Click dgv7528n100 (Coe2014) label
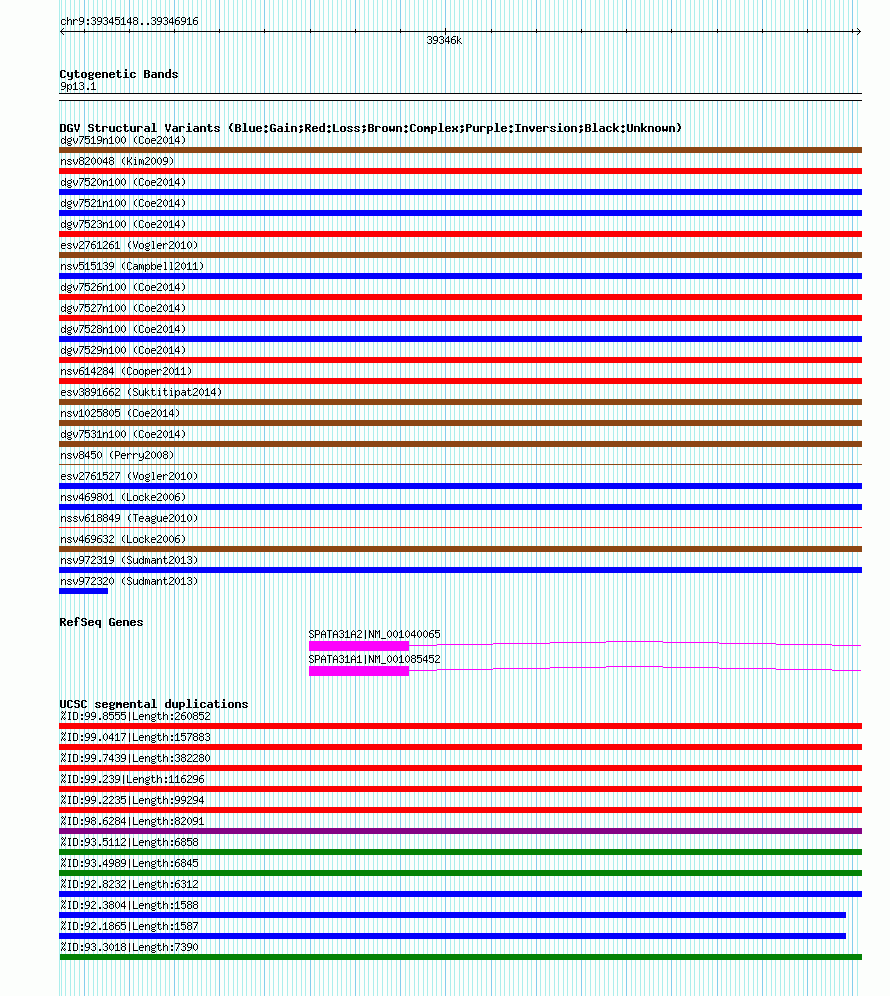The image size is (890, 996). (x=123, y=329)
